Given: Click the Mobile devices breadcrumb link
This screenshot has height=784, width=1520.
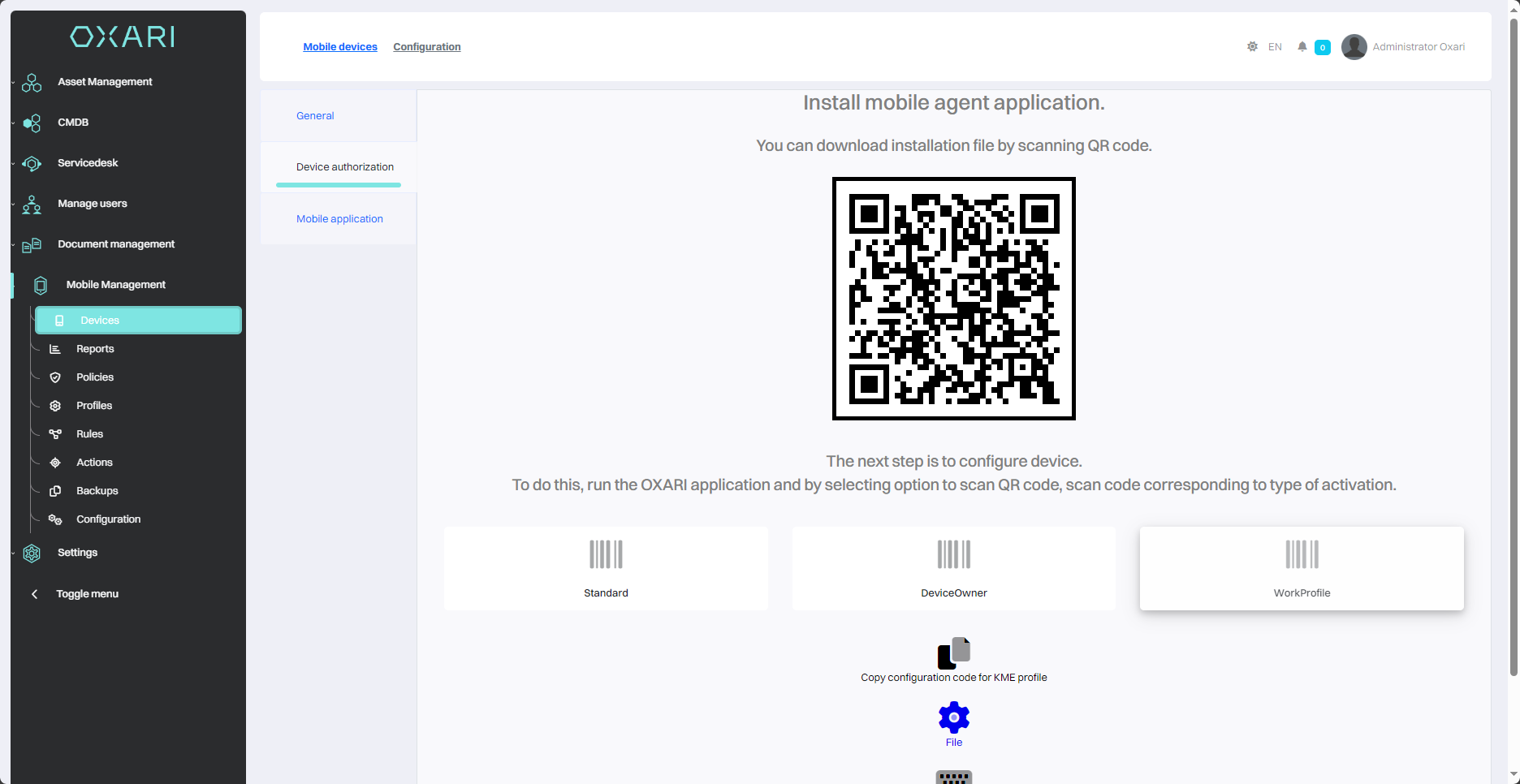Looking at the screenshot, I should (x=340, y=47).
